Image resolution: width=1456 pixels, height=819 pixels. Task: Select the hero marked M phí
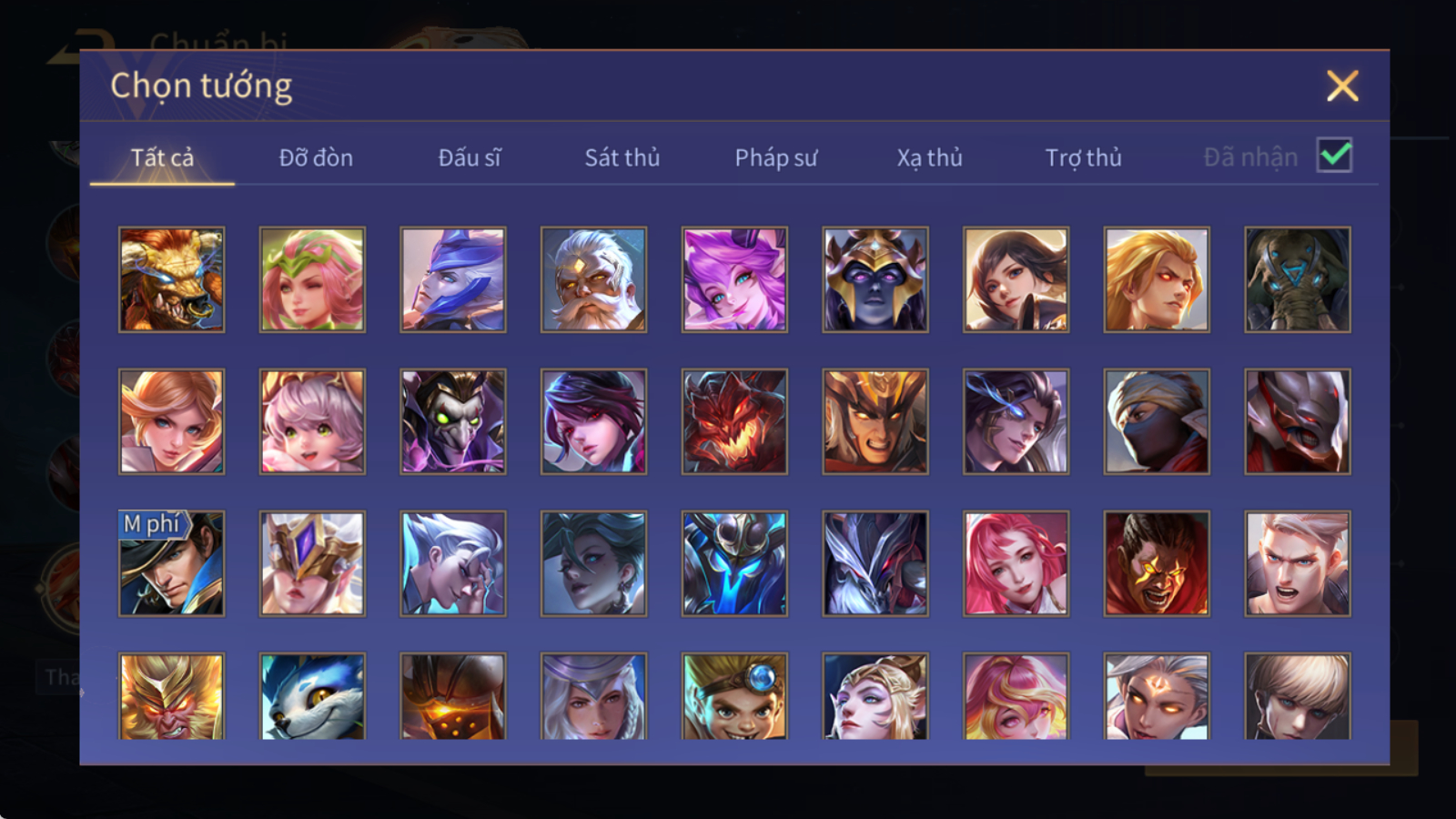[x=171, y=563]
